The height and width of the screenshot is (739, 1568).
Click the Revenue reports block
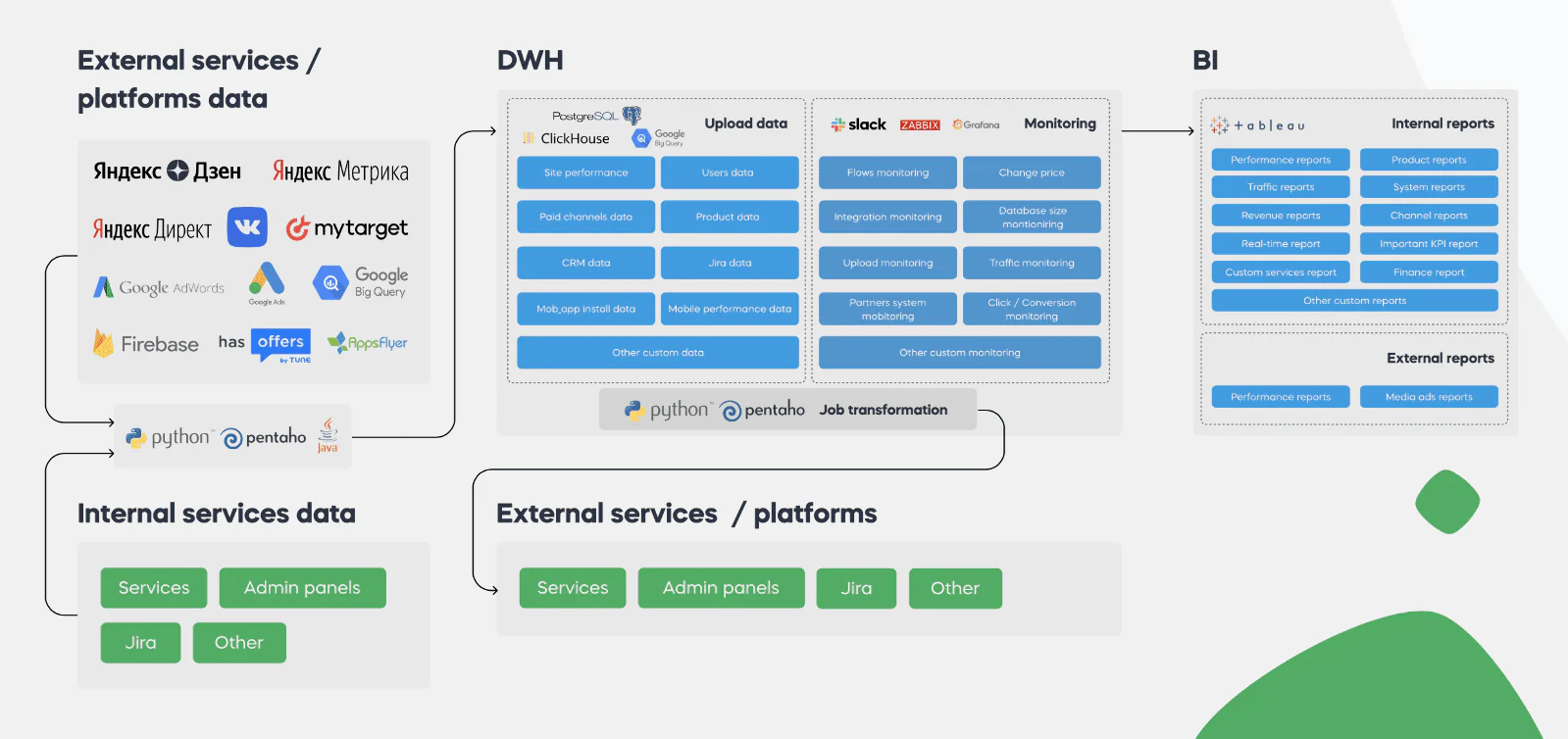[1281, 216]
